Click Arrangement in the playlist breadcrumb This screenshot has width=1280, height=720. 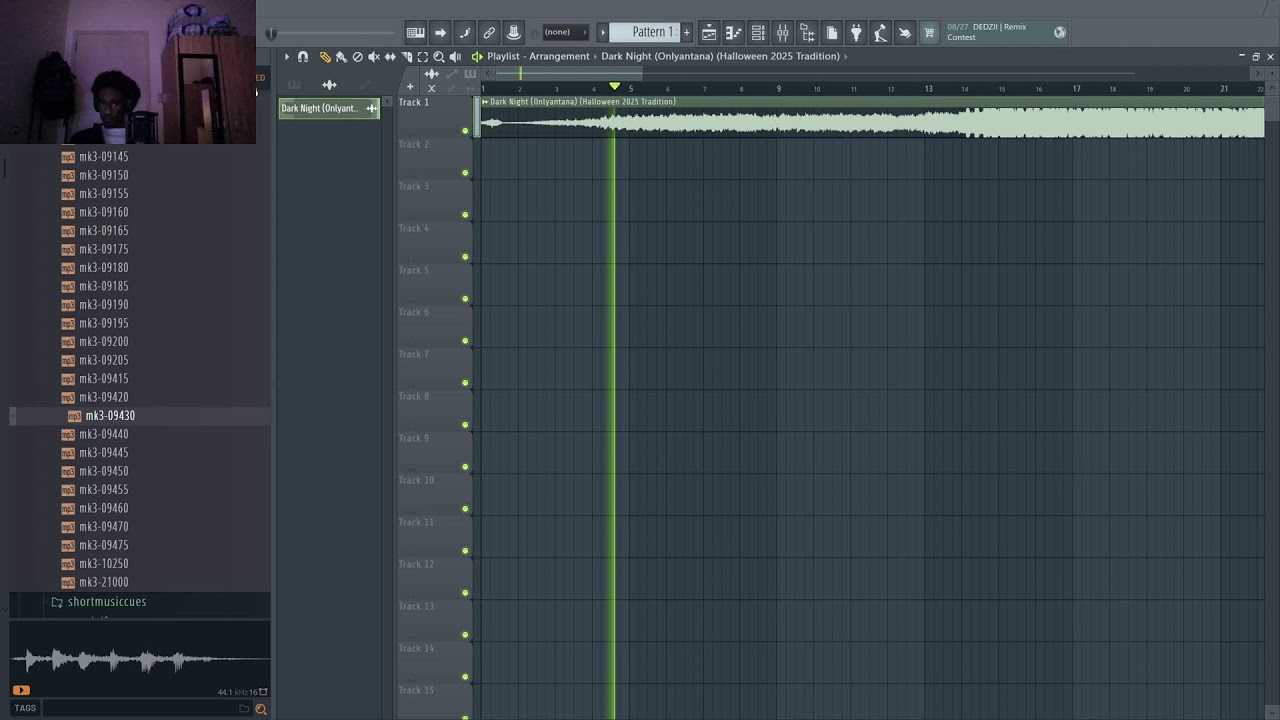[x=558, y=56]
